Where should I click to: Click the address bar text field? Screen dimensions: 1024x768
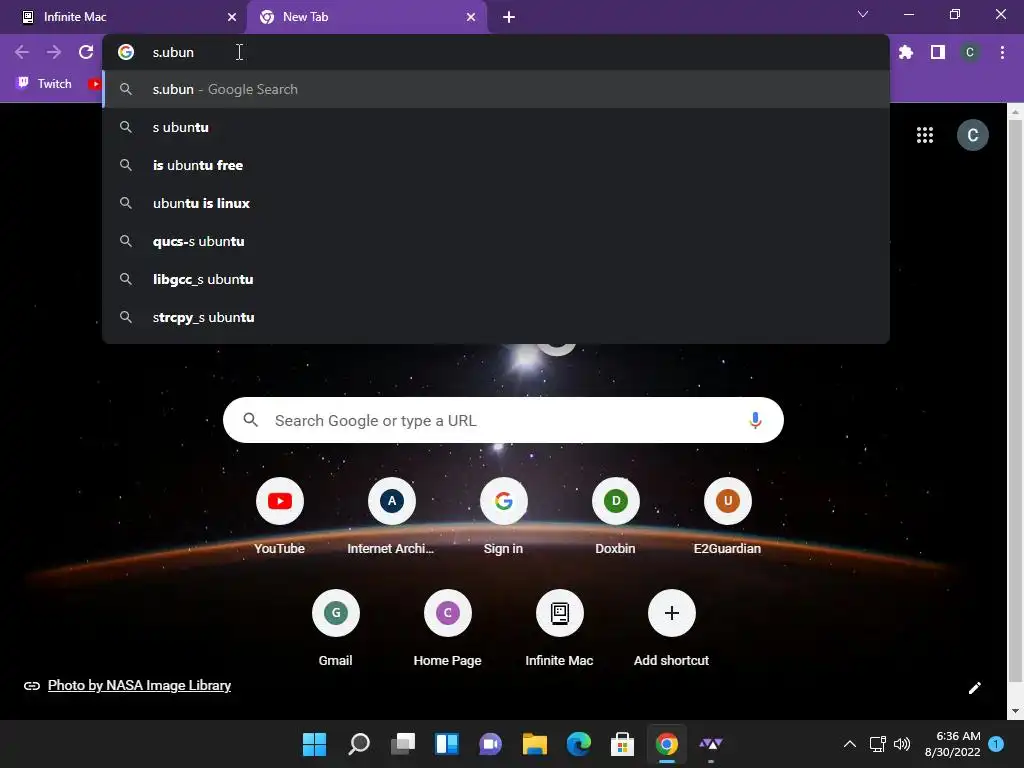[496, 52]
